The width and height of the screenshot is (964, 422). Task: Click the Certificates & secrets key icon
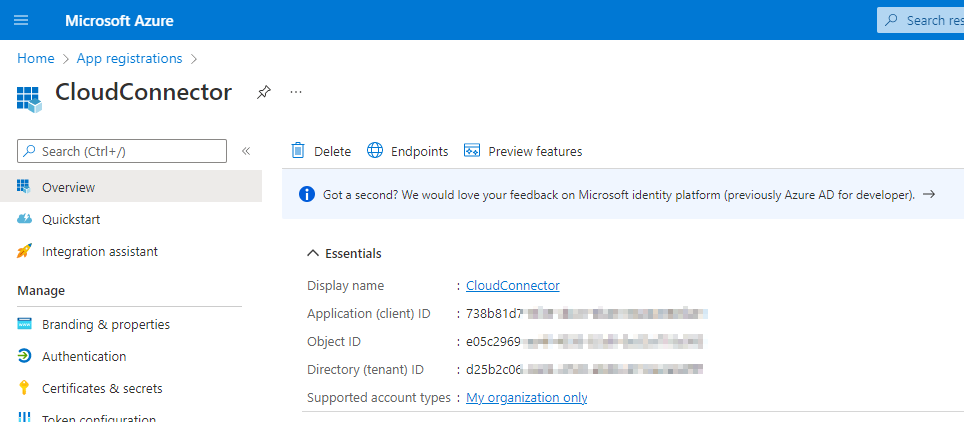coord(24,388)
